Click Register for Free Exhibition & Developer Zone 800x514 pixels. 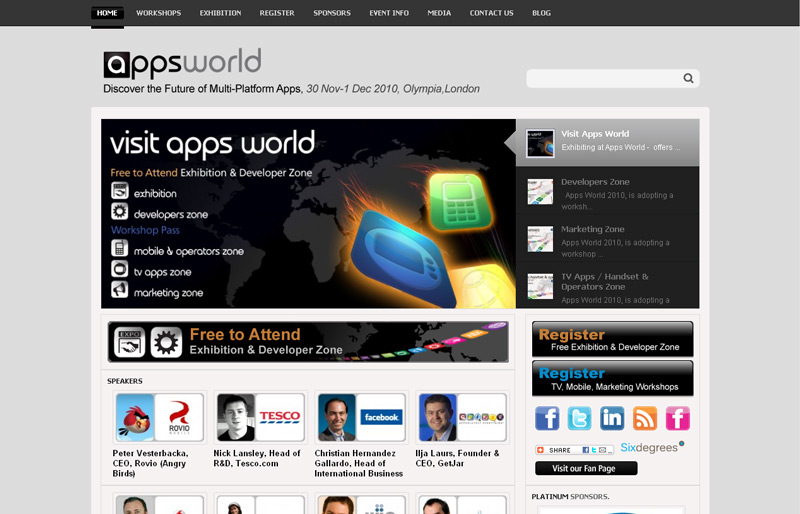click(612, 340)
